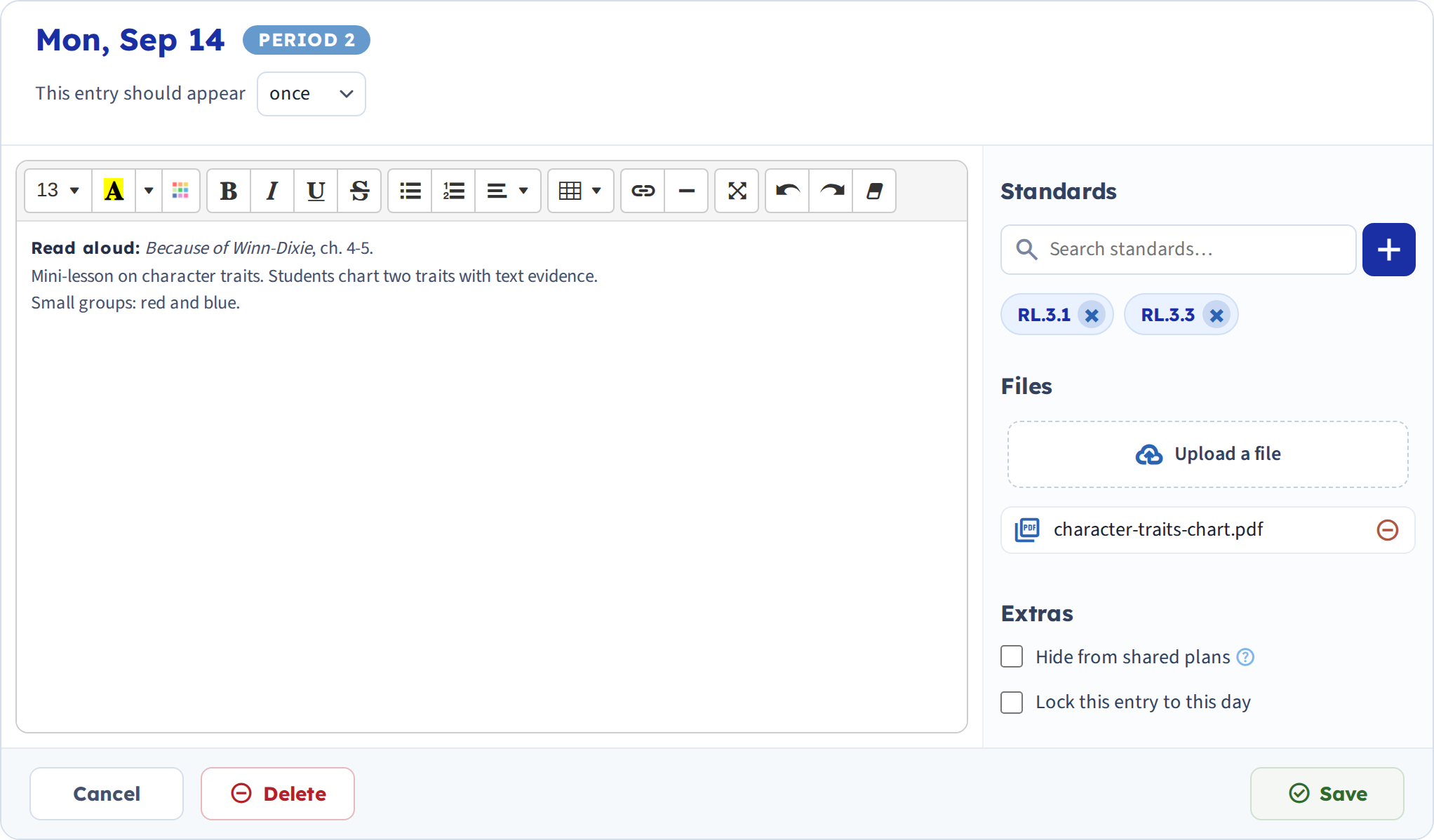Viewport: 1434px width, 840px height.
Task: Insert a hyperlink
Action: 643,191
